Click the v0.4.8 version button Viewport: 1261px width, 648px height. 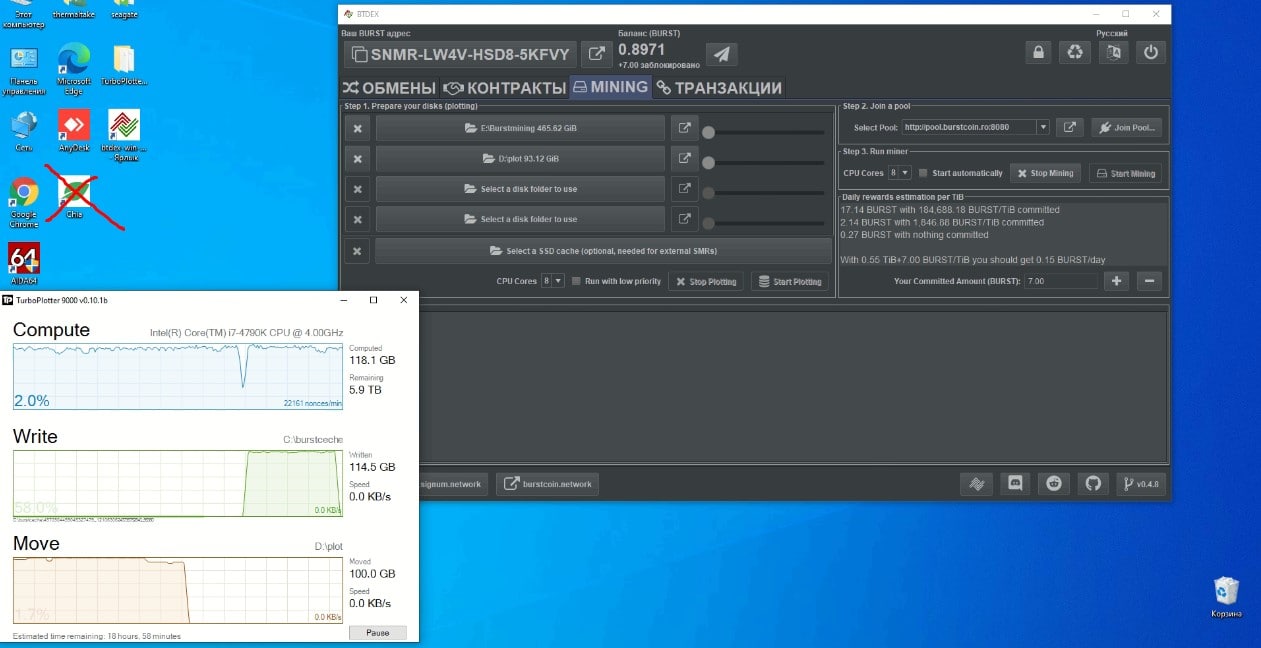(x=1140, y=484)
